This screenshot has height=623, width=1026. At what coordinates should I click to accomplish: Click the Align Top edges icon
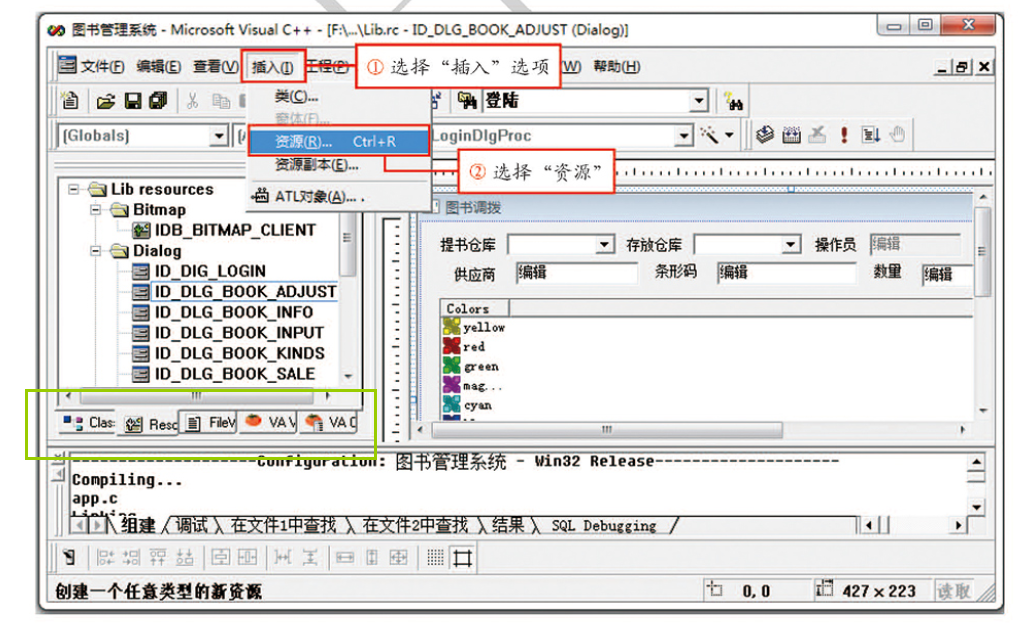point(158,558)
